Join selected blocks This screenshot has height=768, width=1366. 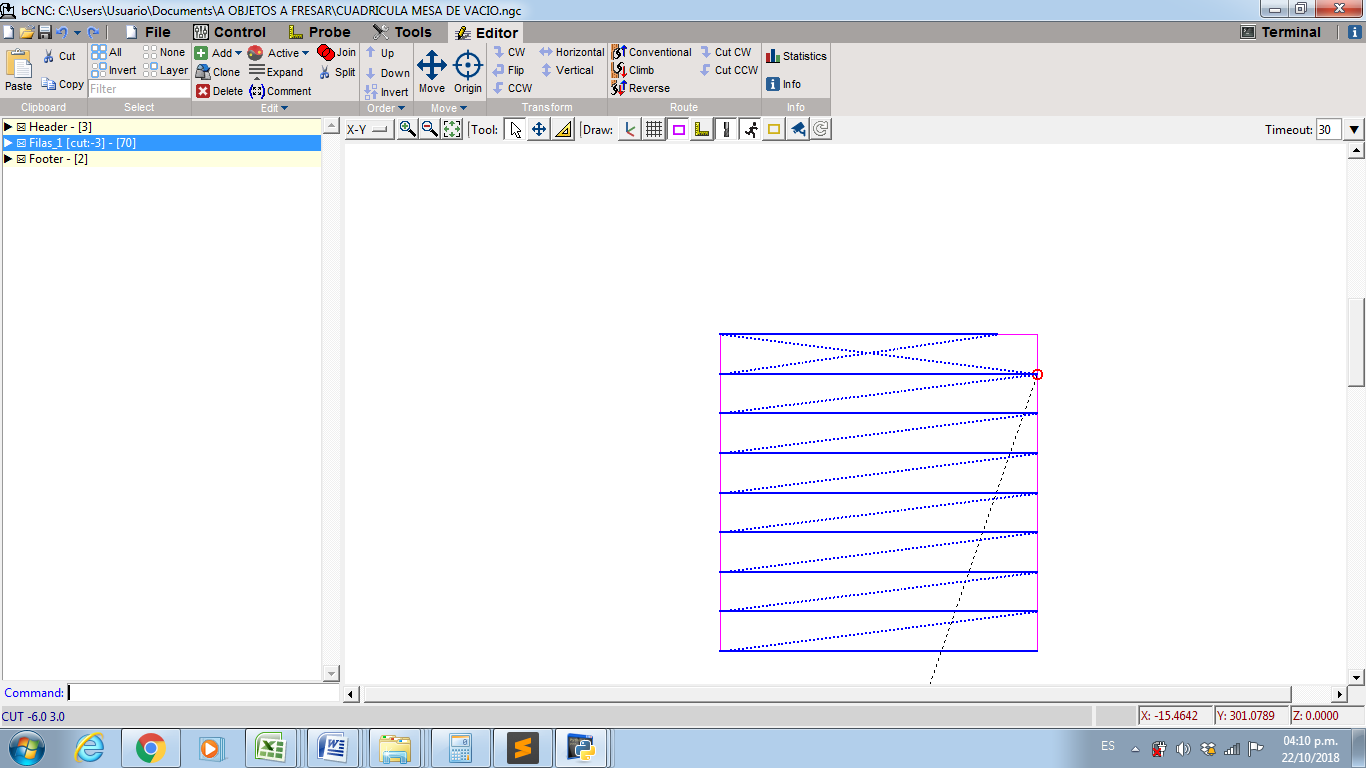click(337, 52)
